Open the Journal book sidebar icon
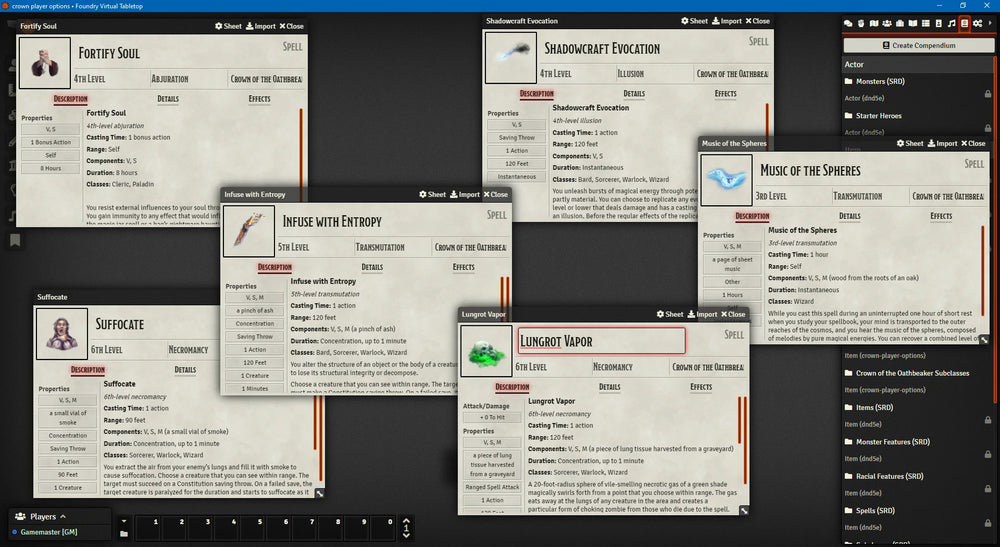The height and width of the screenshot is (547, 1000). pyautogui.click(x=913, y=24)
